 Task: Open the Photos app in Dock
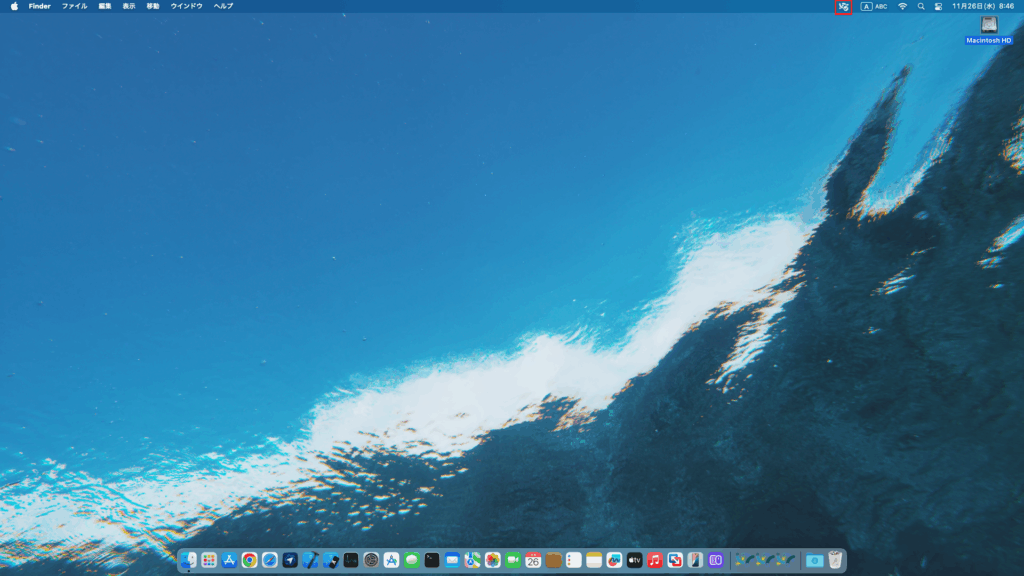[493, 560]
